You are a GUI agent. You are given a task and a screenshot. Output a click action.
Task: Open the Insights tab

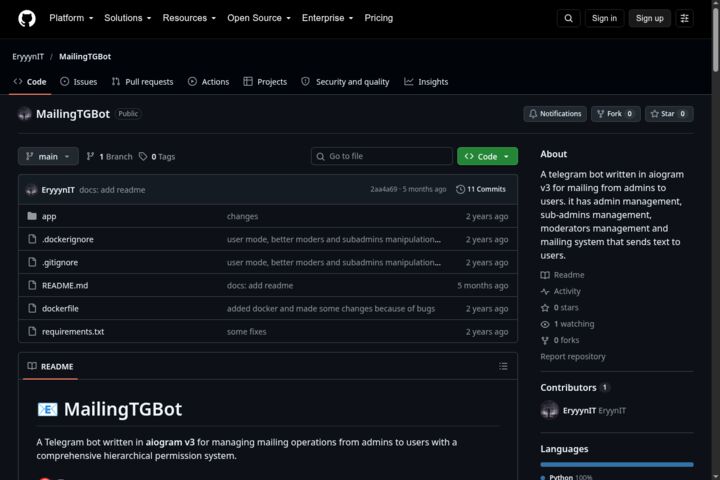click(x=426, y=82)
